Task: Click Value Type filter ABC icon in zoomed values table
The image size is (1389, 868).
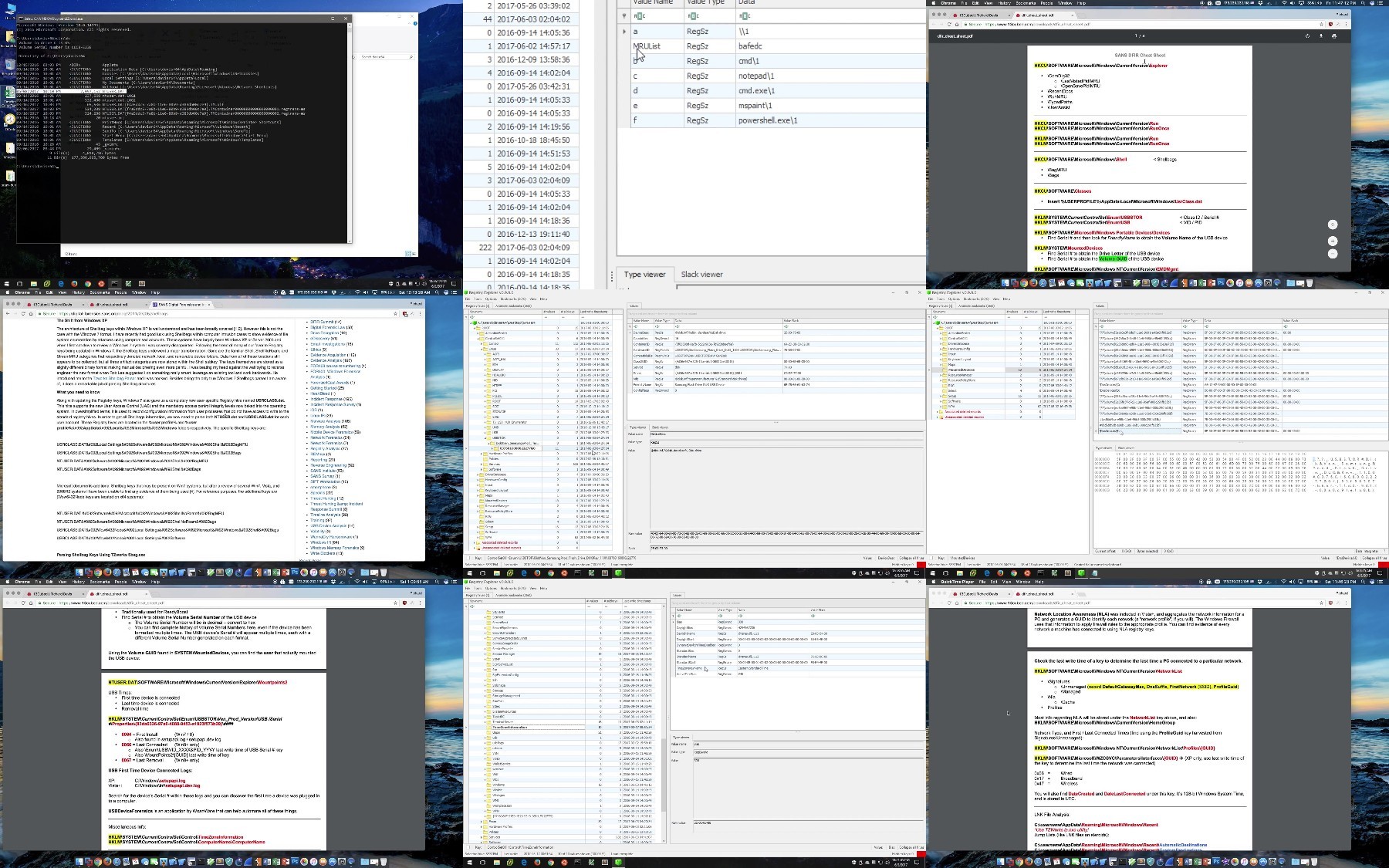Action: [693, 15]
